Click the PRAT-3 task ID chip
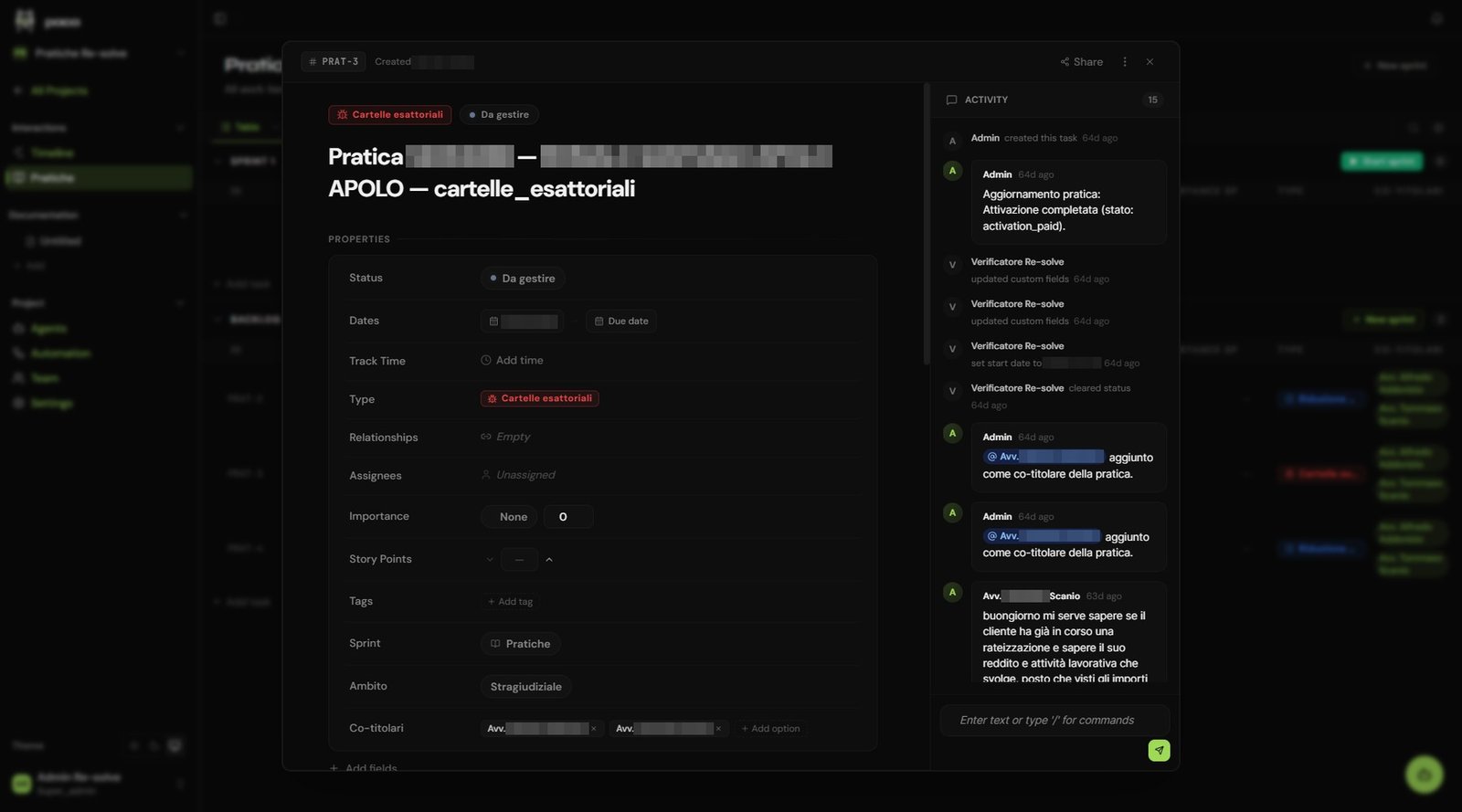Image resolution: width=1462 pixels, height=812 pixels. pyautogui.click(x=334, y=62)
